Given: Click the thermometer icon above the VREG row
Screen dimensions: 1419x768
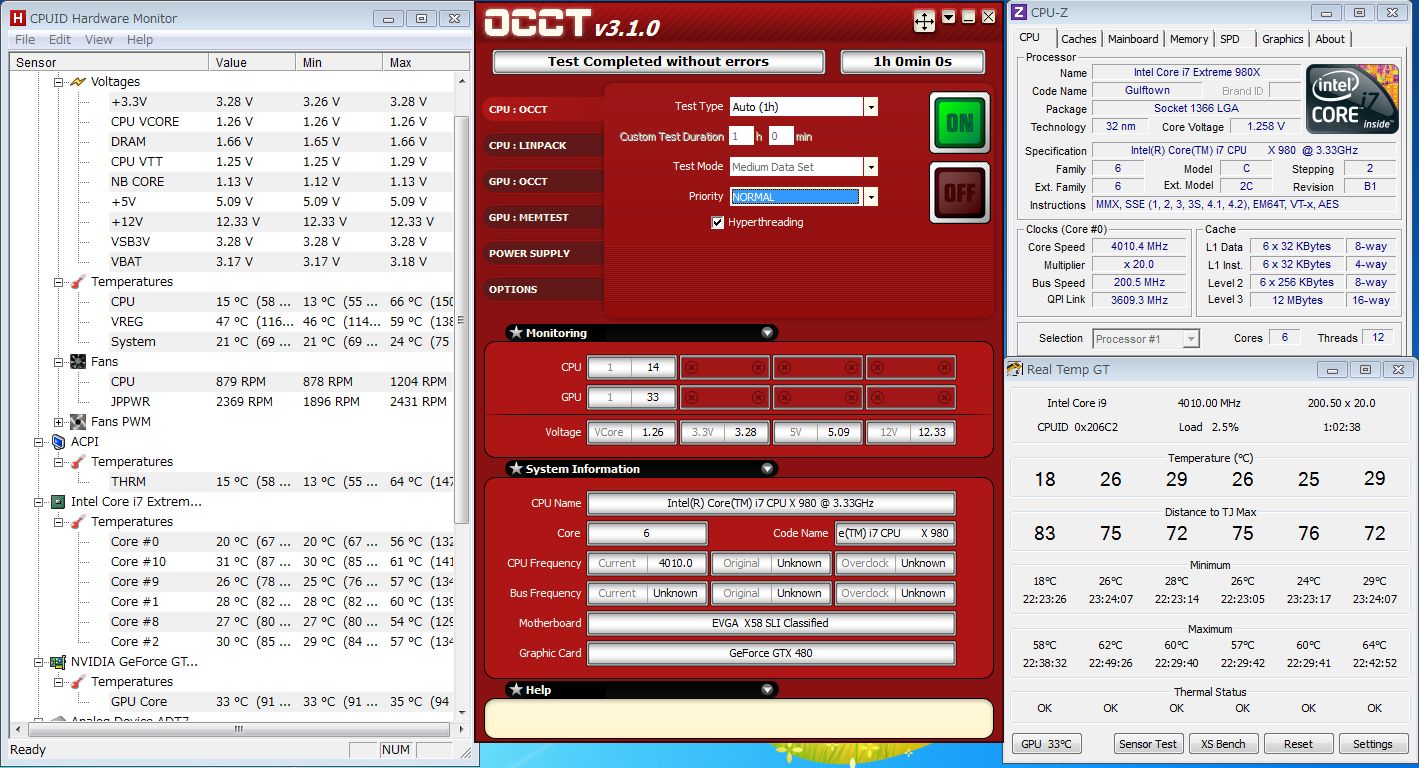Looking at the screenshot, I should point(78,282).
